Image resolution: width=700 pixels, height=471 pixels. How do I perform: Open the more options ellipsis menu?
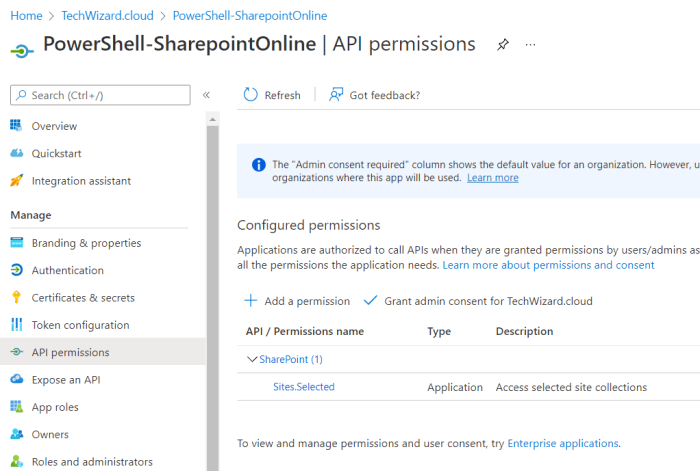[530, 45]
